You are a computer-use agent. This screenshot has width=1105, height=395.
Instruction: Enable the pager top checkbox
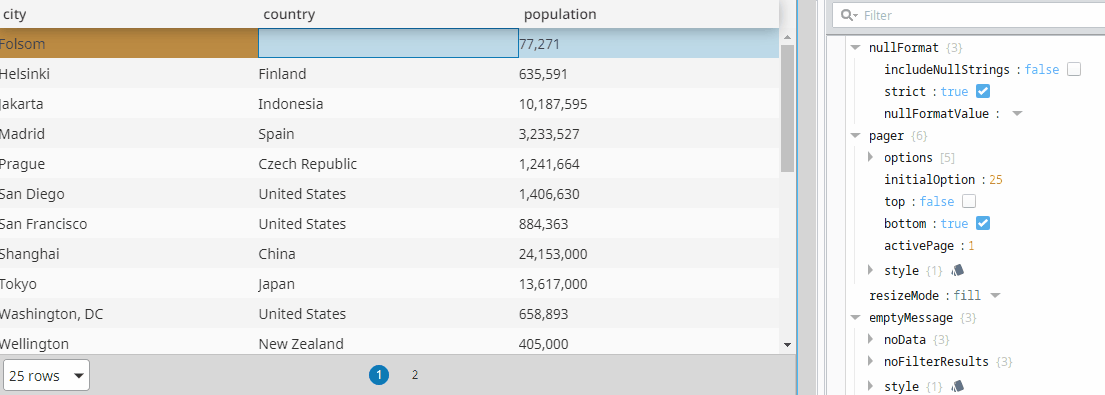coord(969,201)
